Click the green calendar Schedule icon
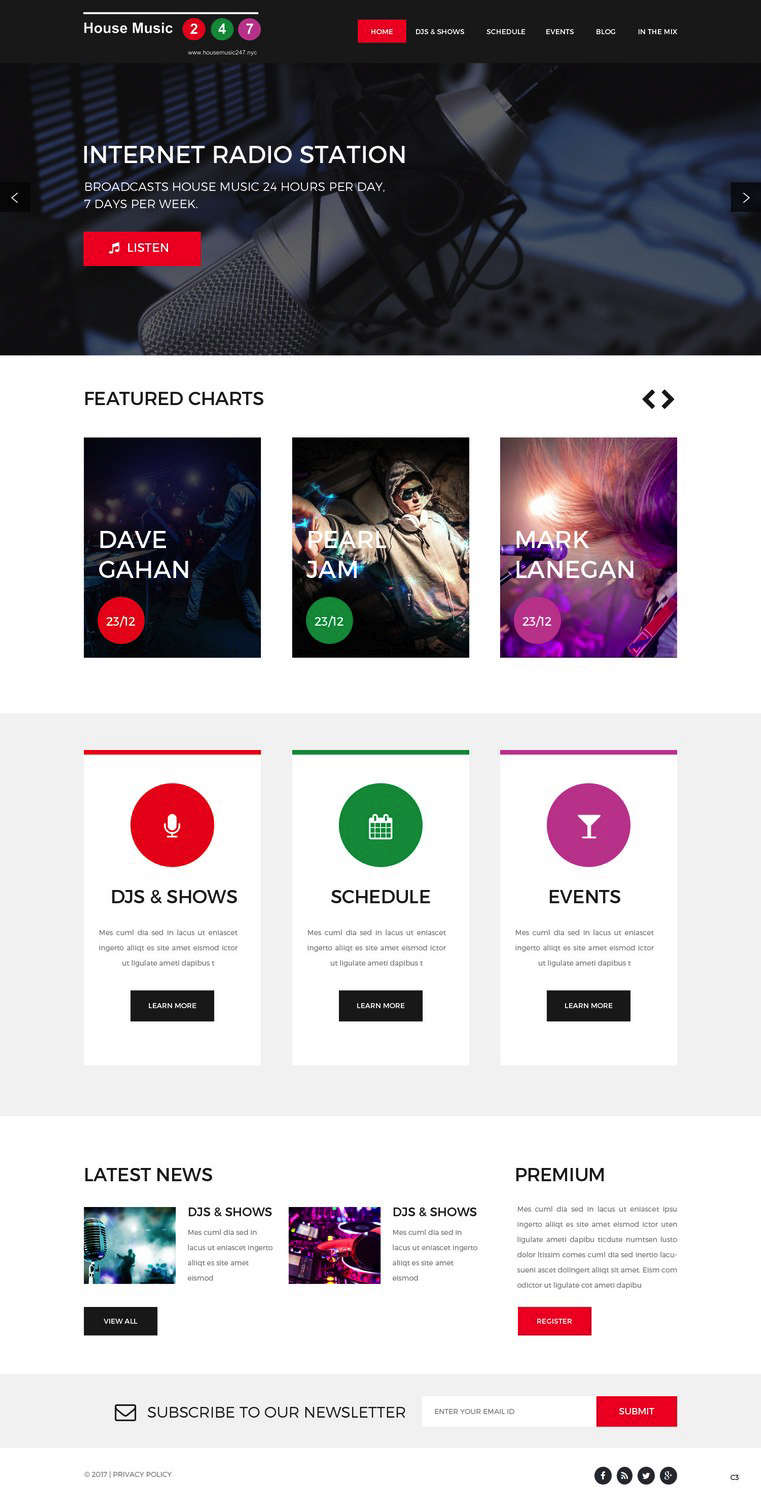761x1500 pixels. (x=380, y=825)
